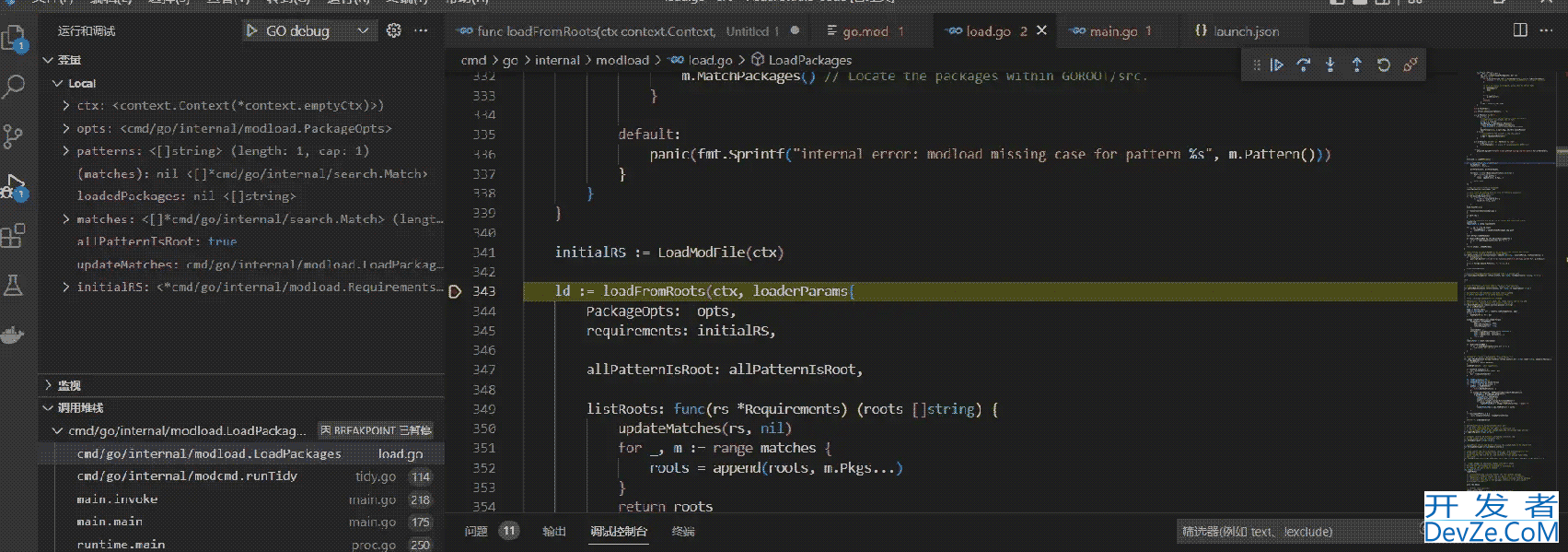1568x552 pixels.
Task: Click modload in breadcrumb
Action: click(x=622, y=60)
